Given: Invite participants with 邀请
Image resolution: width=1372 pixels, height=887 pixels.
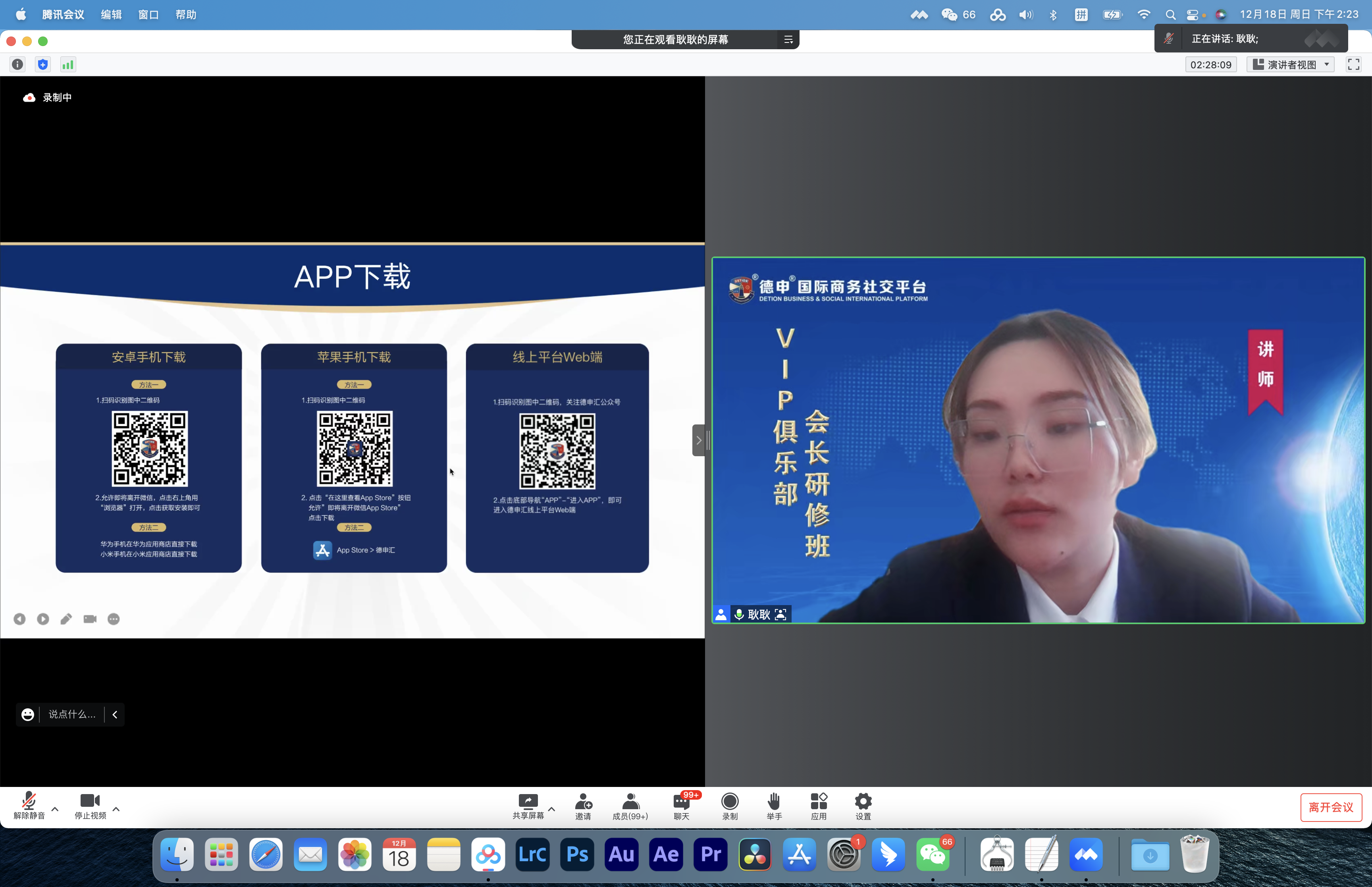Looking at the screenshot, I should [x=583, y=806].
